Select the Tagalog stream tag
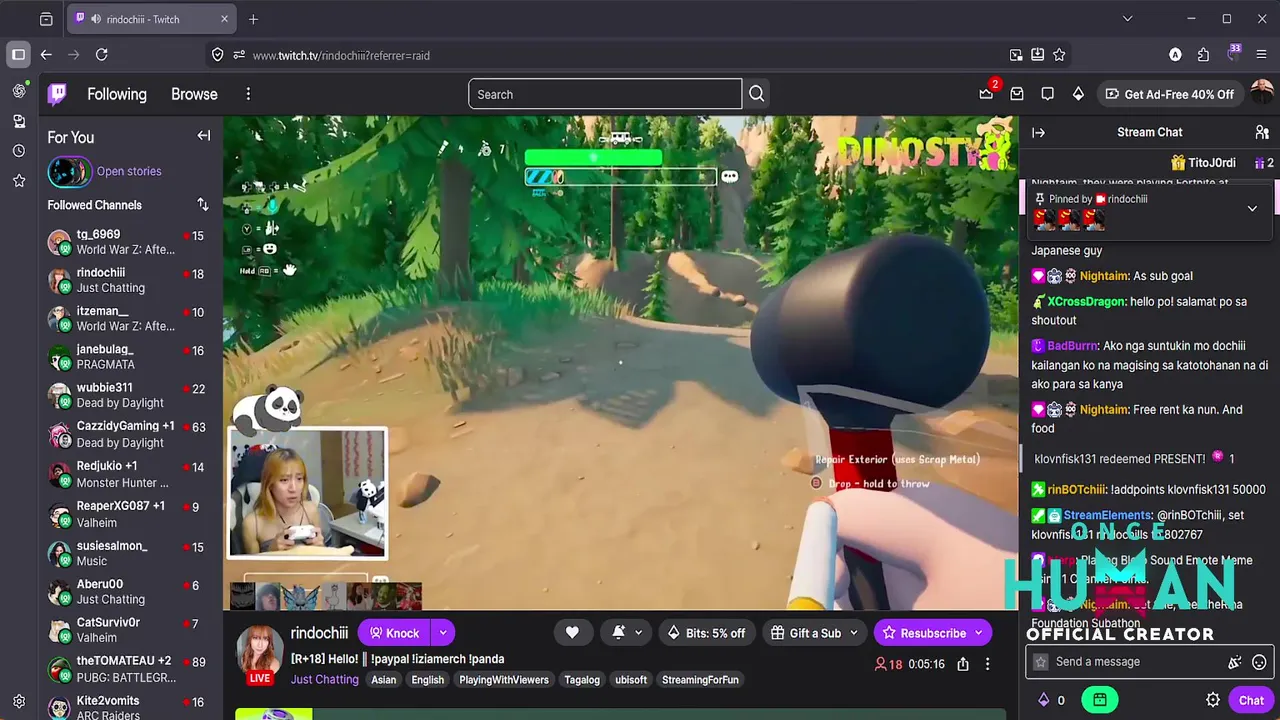1280x720 pixels. click(x=582, y=680)
